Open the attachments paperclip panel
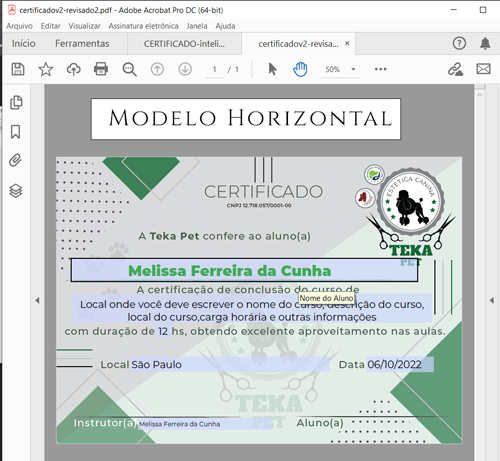This screenshot has width=500, height=461. pos(15,160)
